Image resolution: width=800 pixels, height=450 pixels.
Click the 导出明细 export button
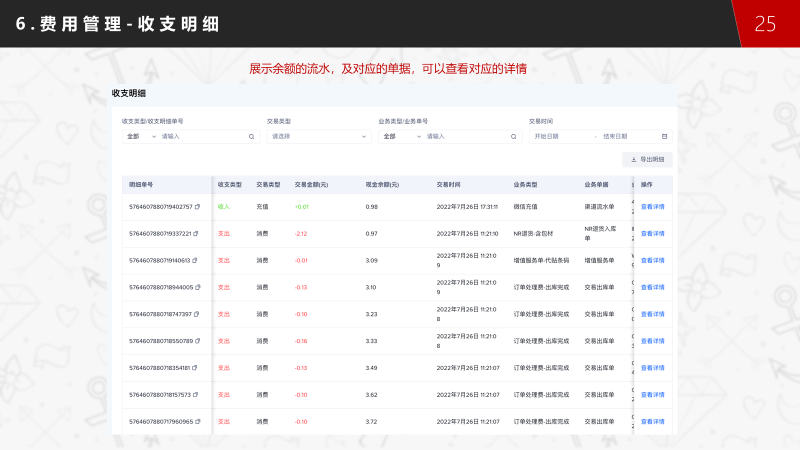click(x=648, y=159)
